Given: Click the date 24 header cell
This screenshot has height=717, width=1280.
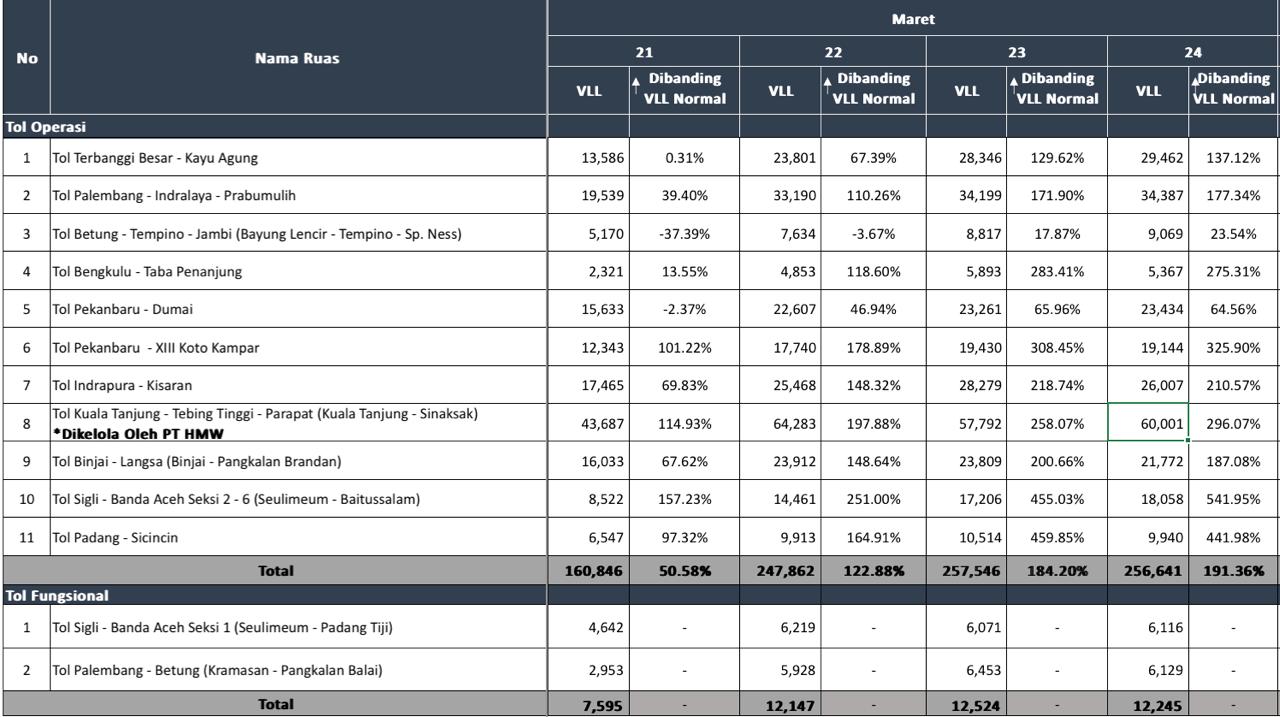Looking at the screenshot, I should 1193,52.
